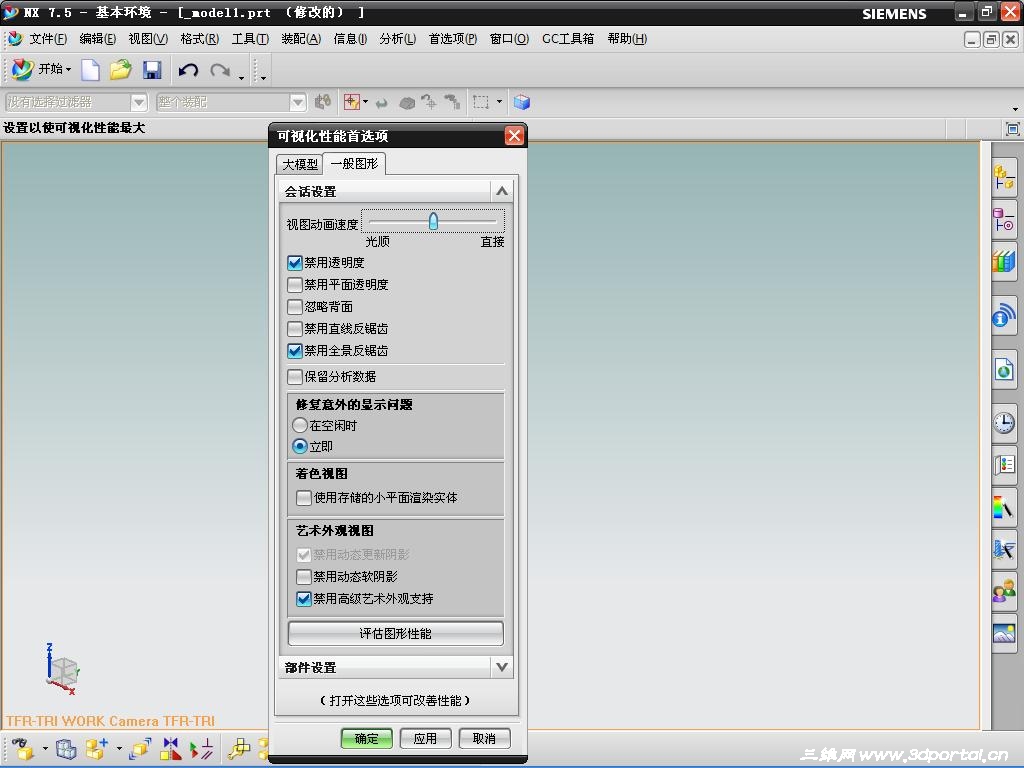Open the History clock icon
The width and height of the screenshot is (1024, 768).
[x=1004, y=423]
